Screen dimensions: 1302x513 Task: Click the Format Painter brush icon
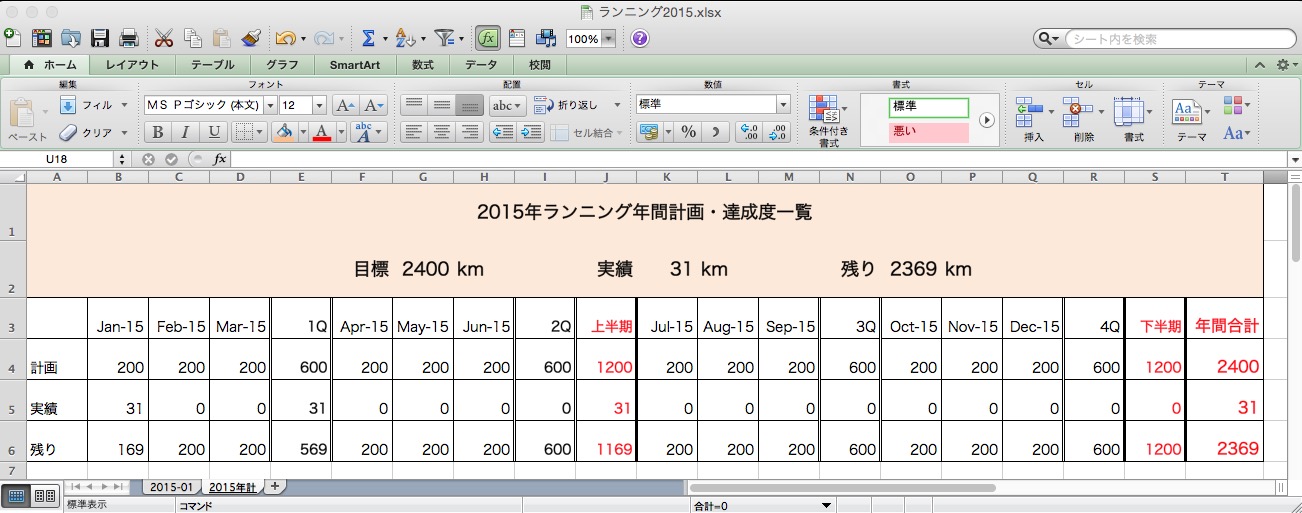coord(251,39)
